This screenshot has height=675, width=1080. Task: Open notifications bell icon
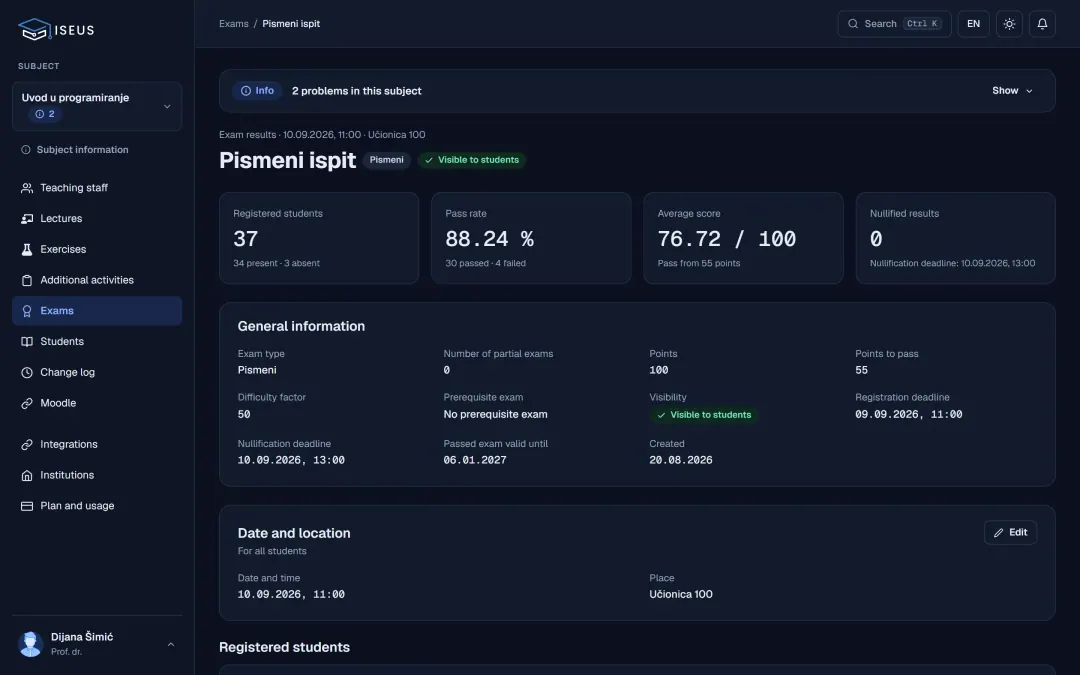1042,24
